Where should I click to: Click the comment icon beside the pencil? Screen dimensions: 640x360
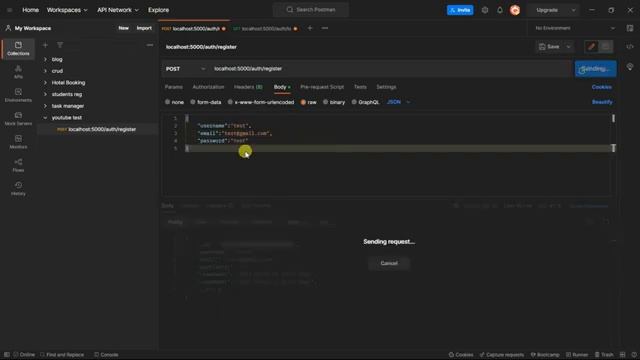pyautogui.click(x=606, y=47)
